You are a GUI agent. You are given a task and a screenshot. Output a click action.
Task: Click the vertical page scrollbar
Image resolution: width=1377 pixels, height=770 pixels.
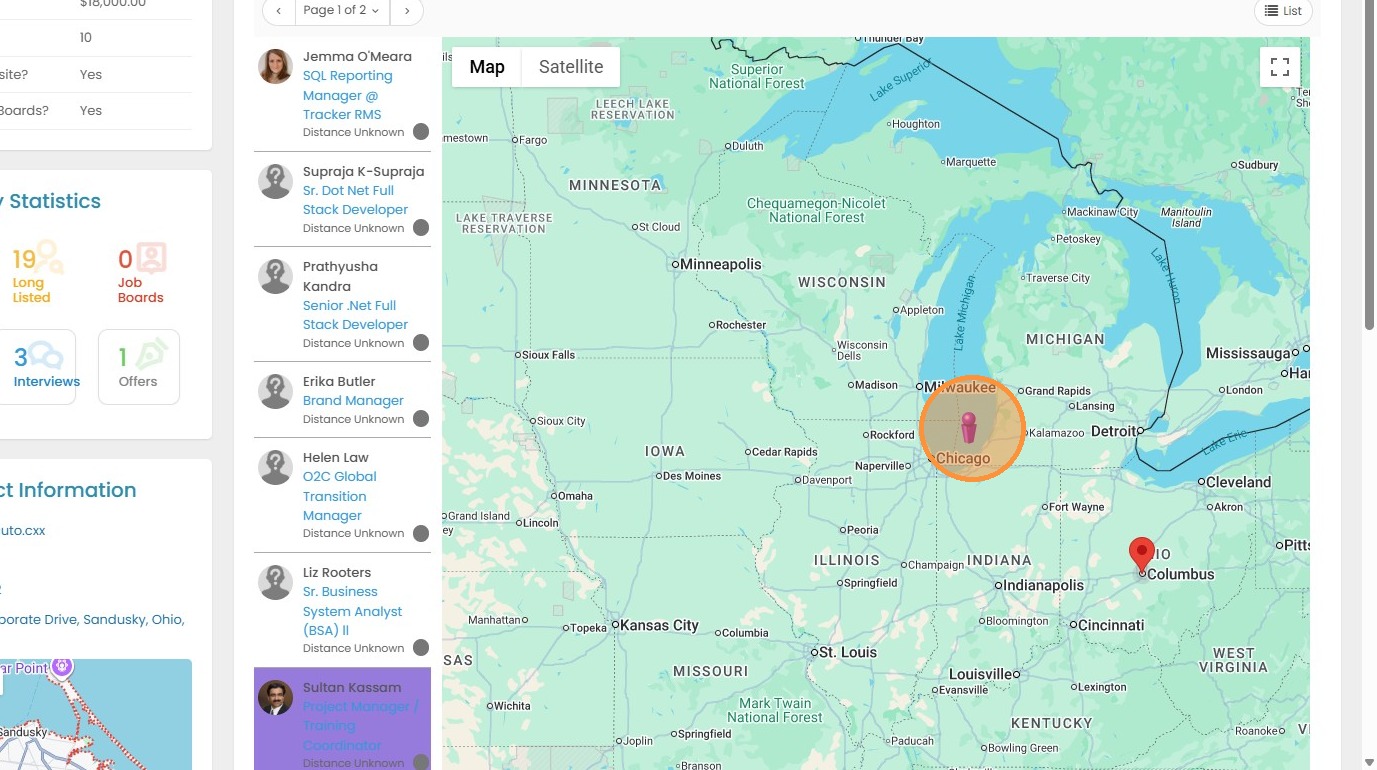(1369, 165)
